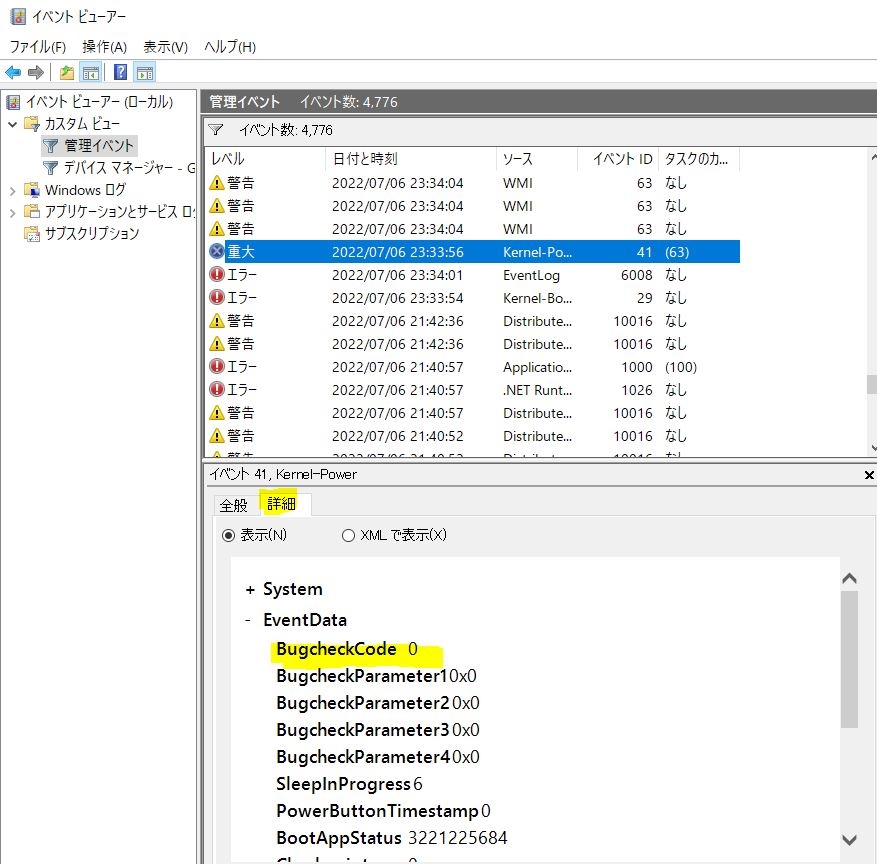The image size is (877, 864).
Task: Click the critical icon of Kernel-Power row
Action: pos(216,252)
